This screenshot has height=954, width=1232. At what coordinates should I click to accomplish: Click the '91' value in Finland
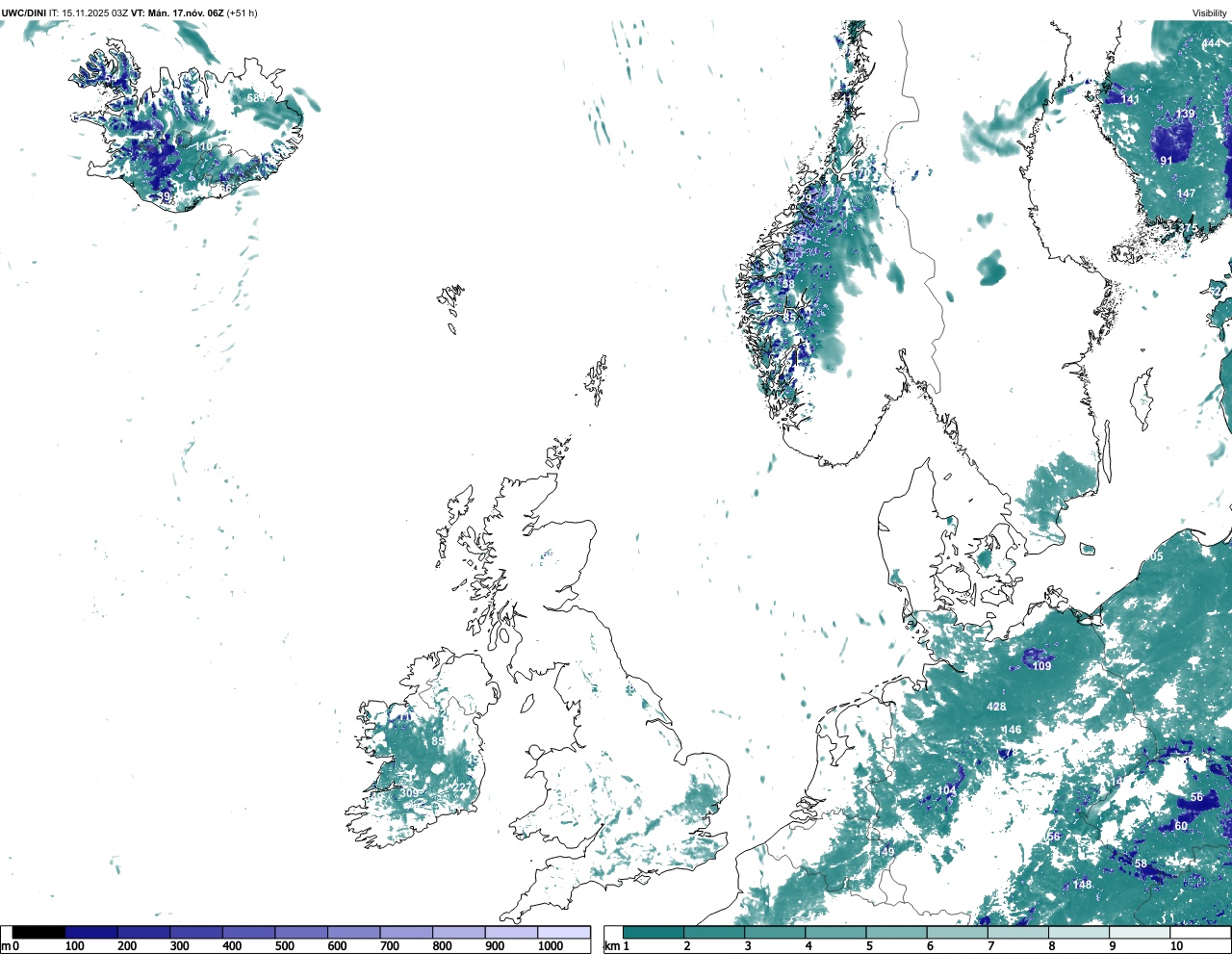pyautogui.click(x=1166, y=161)
